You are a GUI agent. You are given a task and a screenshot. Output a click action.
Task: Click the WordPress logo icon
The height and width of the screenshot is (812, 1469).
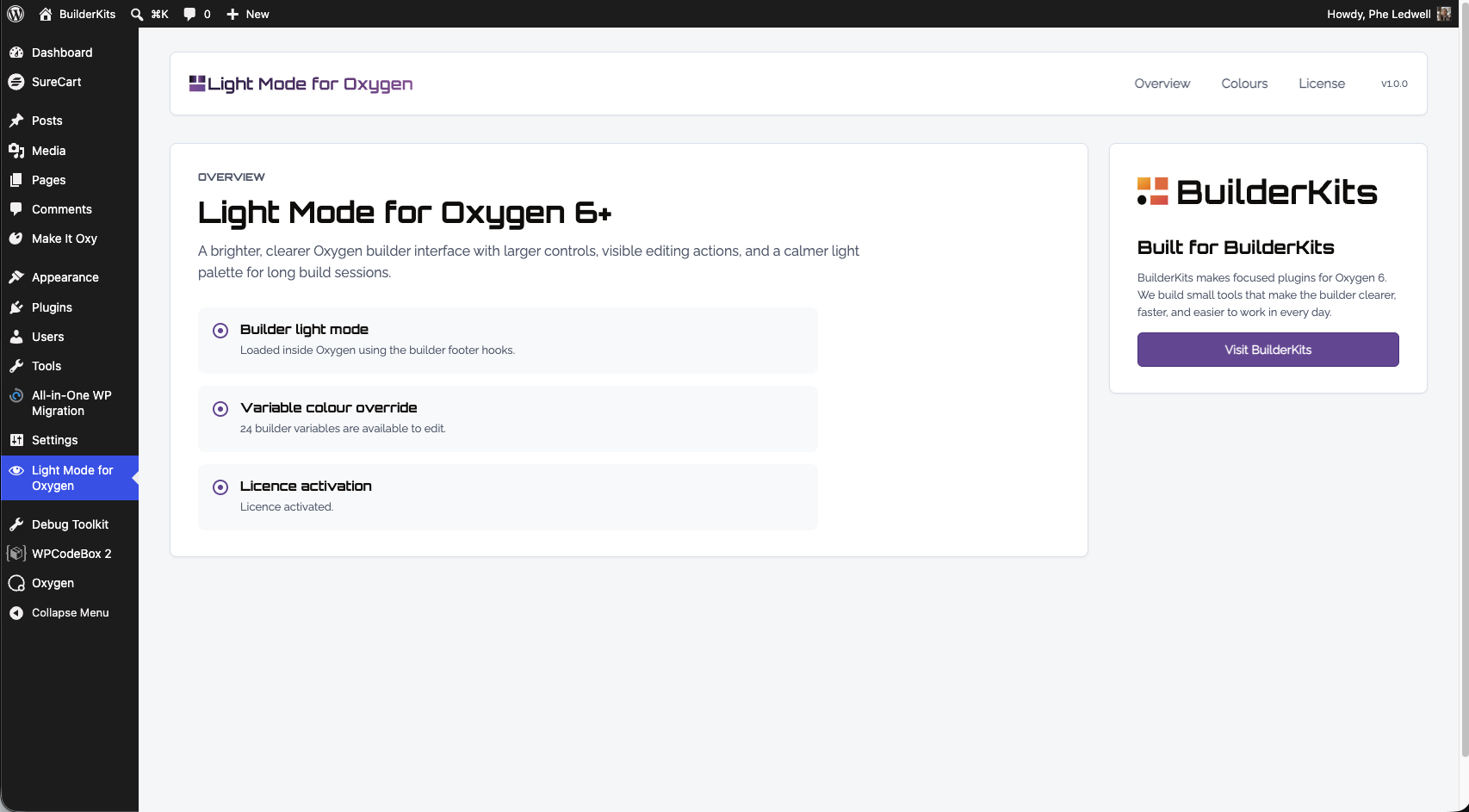15,14
